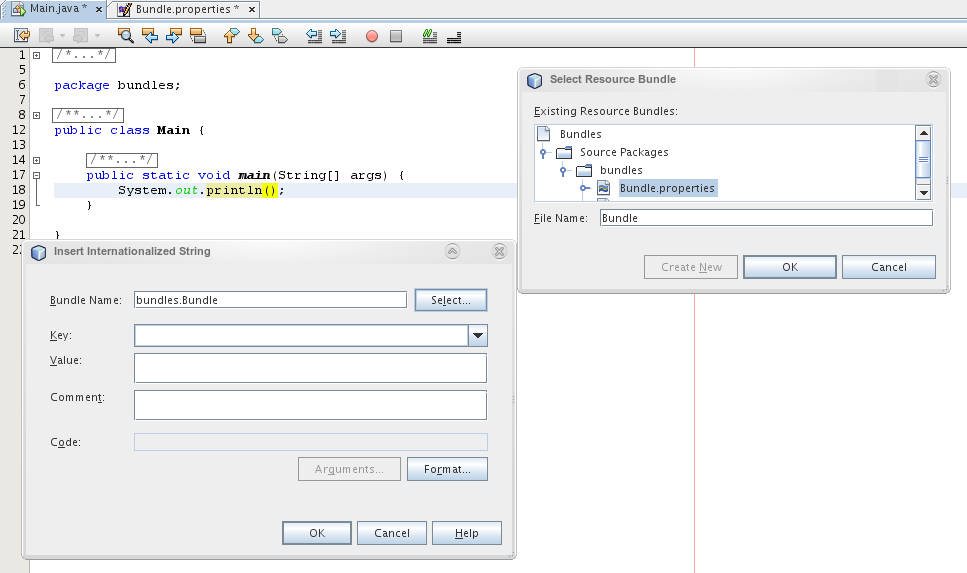
Task: Click the disabled Arguments... button
Action: click(349, 469)
